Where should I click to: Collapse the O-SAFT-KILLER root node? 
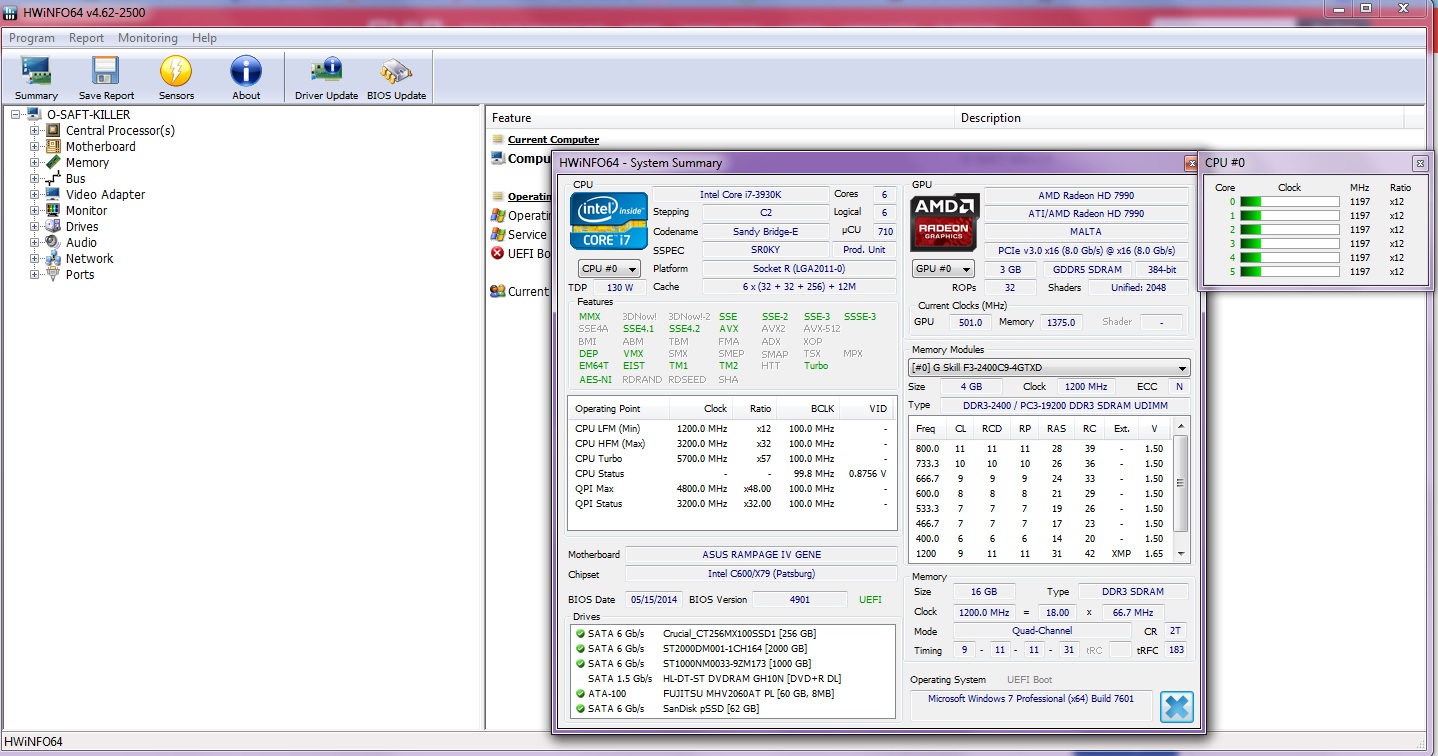coord(16,114)
